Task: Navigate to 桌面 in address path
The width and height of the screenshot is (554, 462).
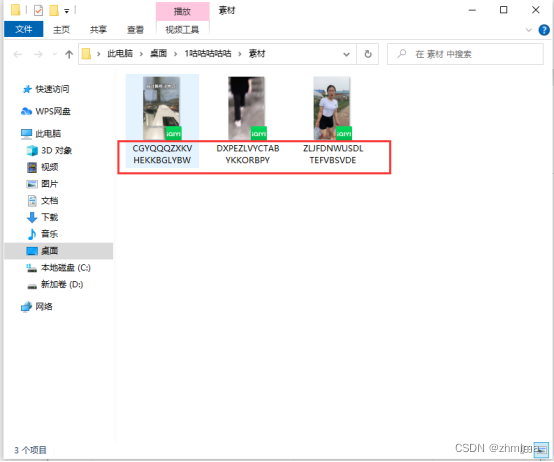Action: (158, 54)
